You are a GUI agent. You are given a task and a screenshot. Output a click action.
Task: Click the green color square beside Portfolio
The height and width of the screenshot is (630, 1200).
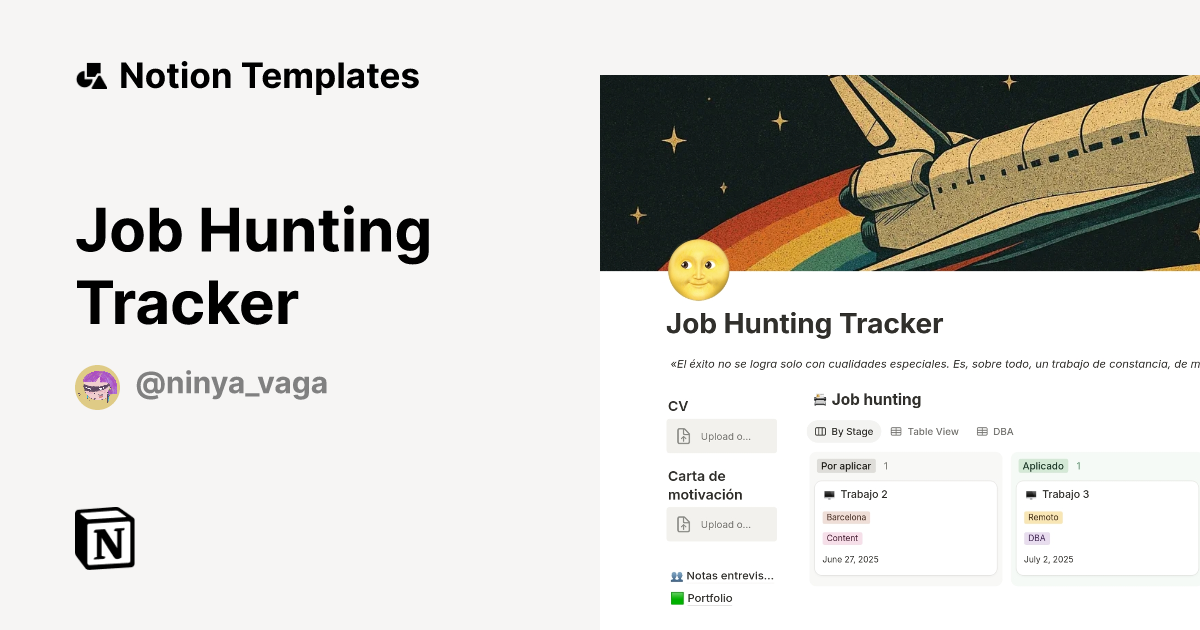(x=676, y=597)
